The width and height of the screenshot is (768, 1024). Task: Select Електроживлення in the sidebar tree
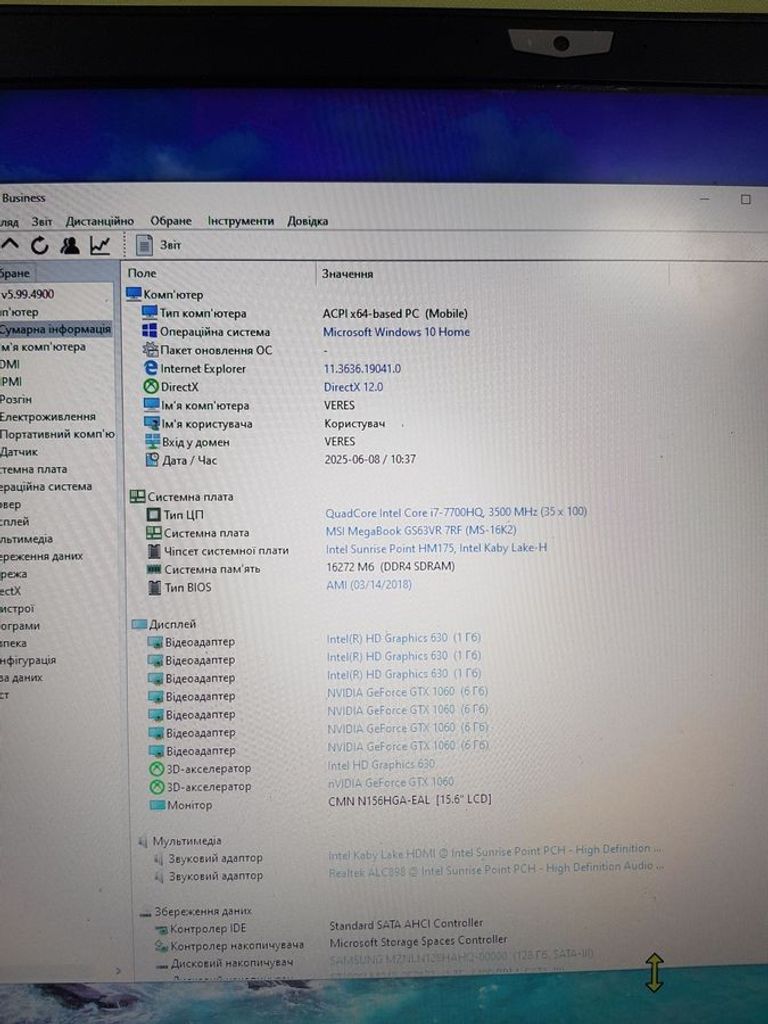(48, 417)
